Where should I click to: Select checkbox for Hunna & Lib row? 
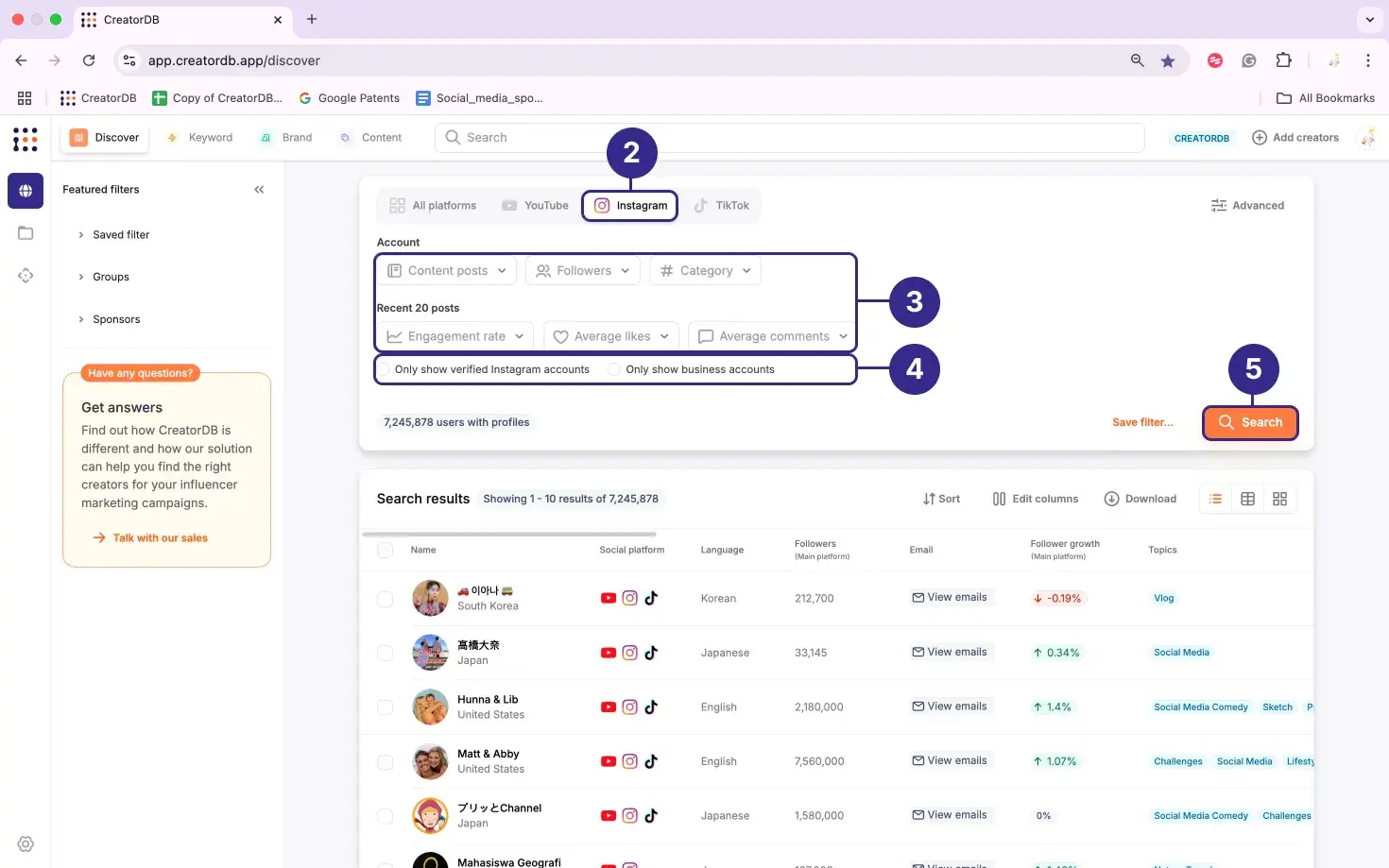(385, 706)
